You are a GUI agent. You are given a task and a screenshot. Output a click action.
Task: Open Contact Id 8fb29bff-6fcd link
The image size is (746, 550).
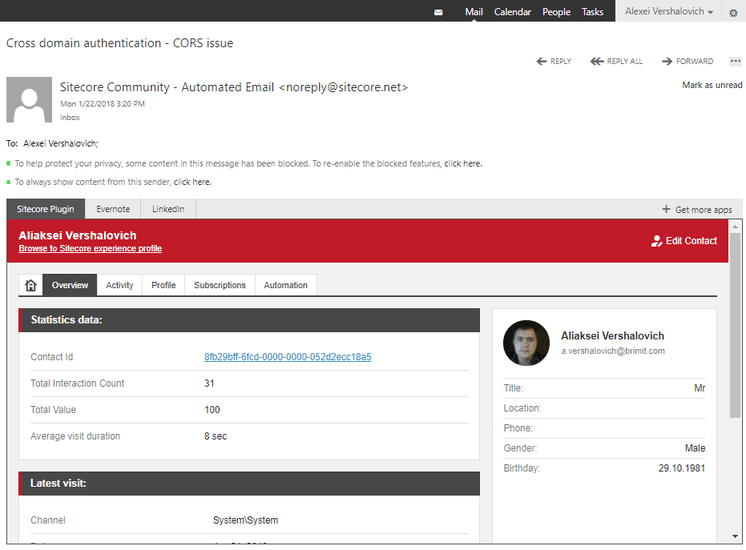coord(288,357)
